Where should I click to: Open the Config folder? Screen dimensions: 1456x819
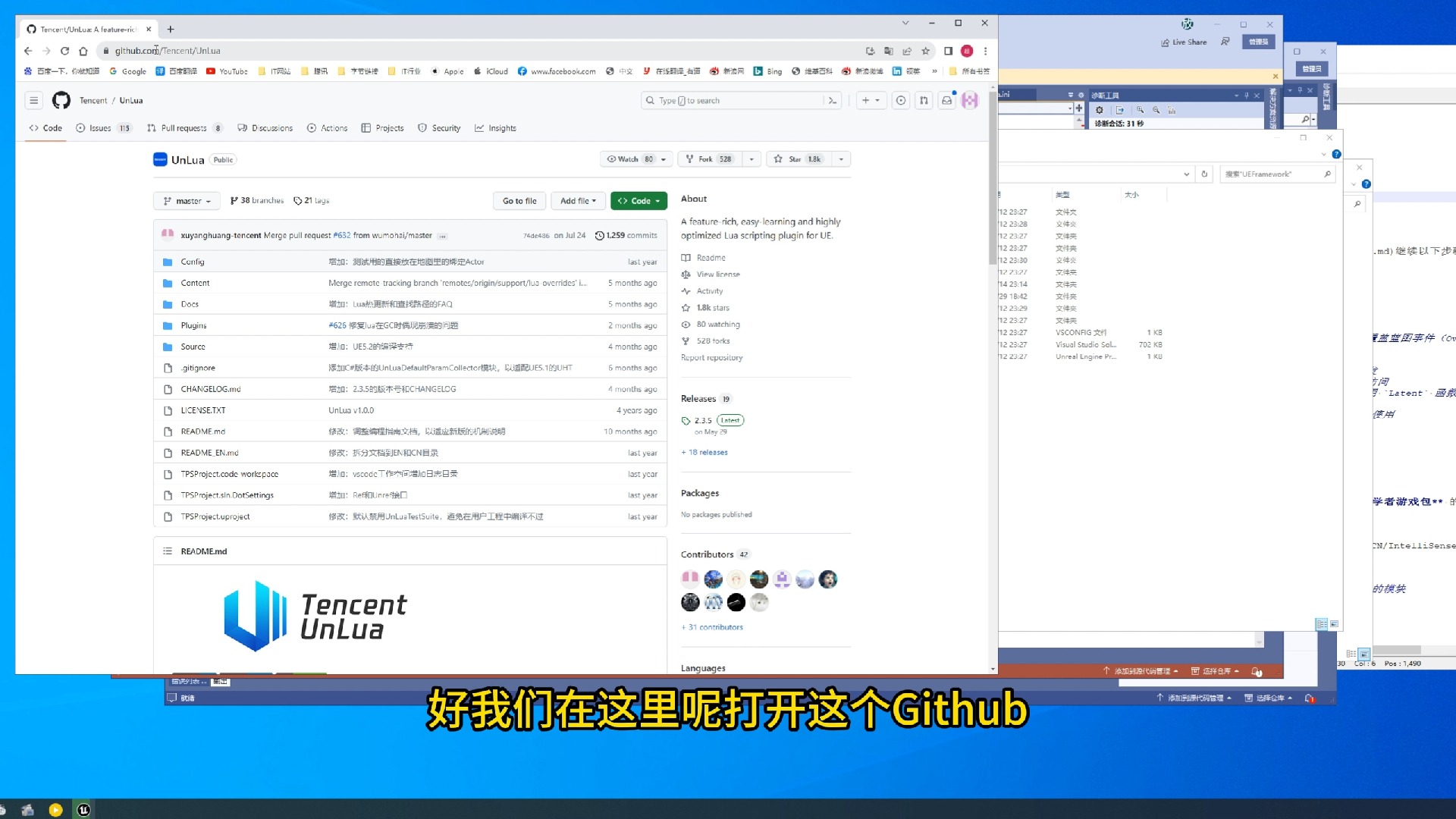point(193,262)
